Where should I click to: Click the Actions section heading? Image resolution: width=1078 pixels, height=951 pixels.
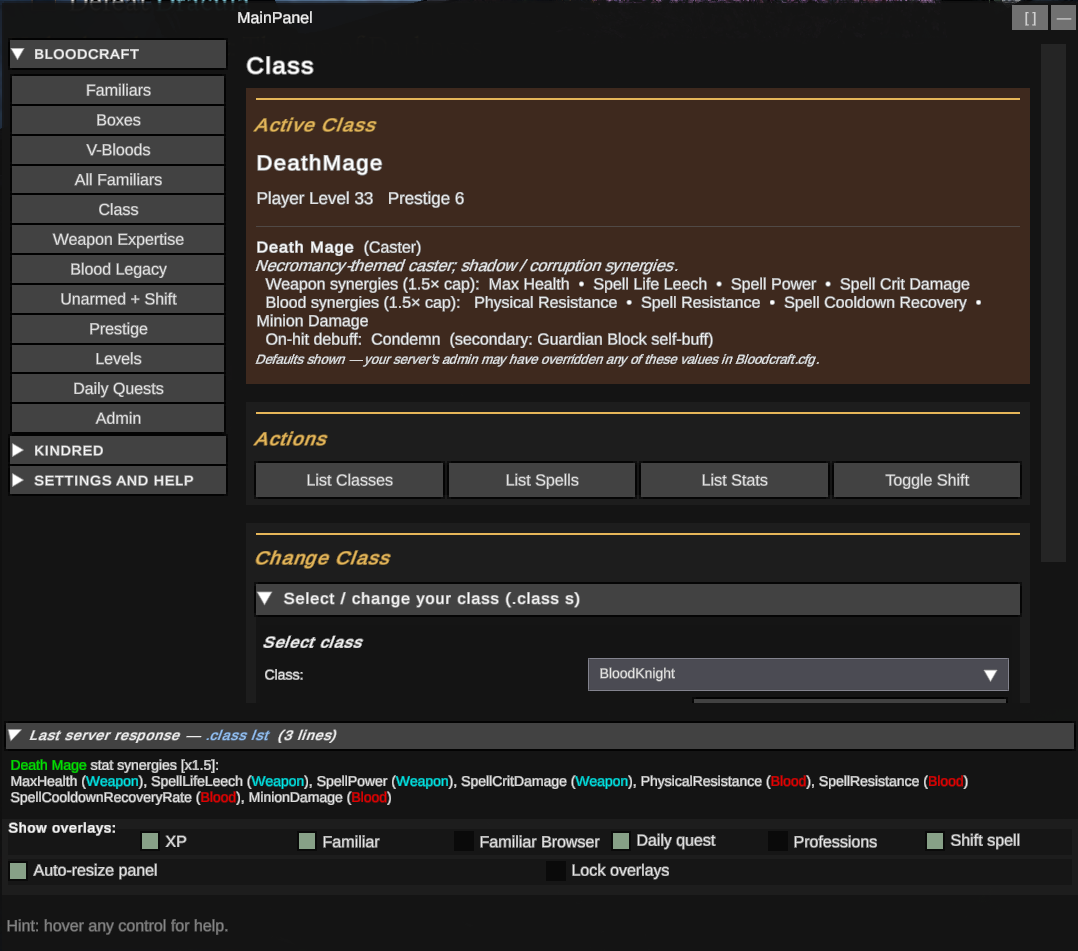coord(290,439)
